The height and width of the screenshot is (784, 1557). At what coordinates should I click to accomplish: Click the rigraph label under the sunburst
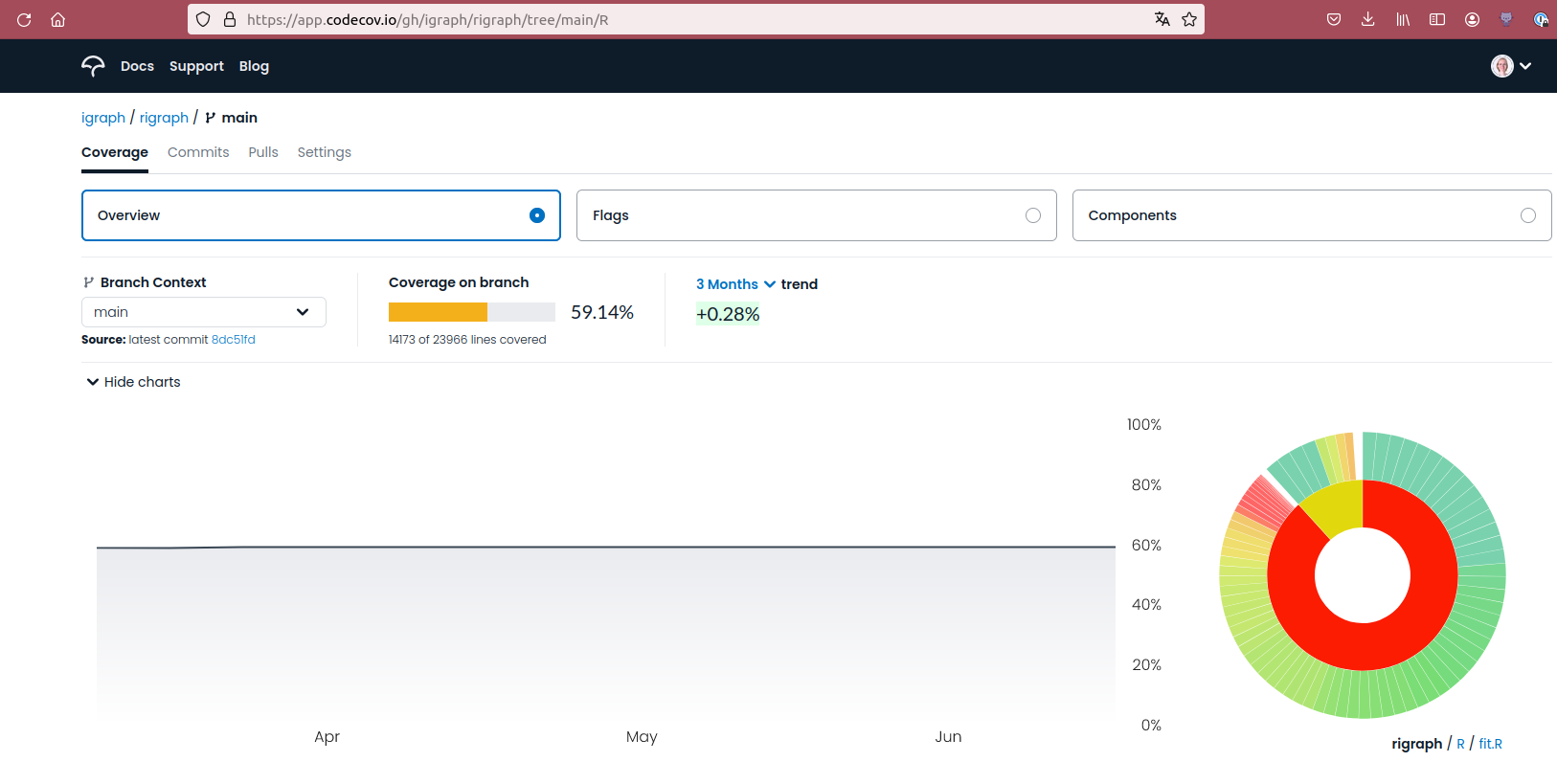pos(1416,744)
